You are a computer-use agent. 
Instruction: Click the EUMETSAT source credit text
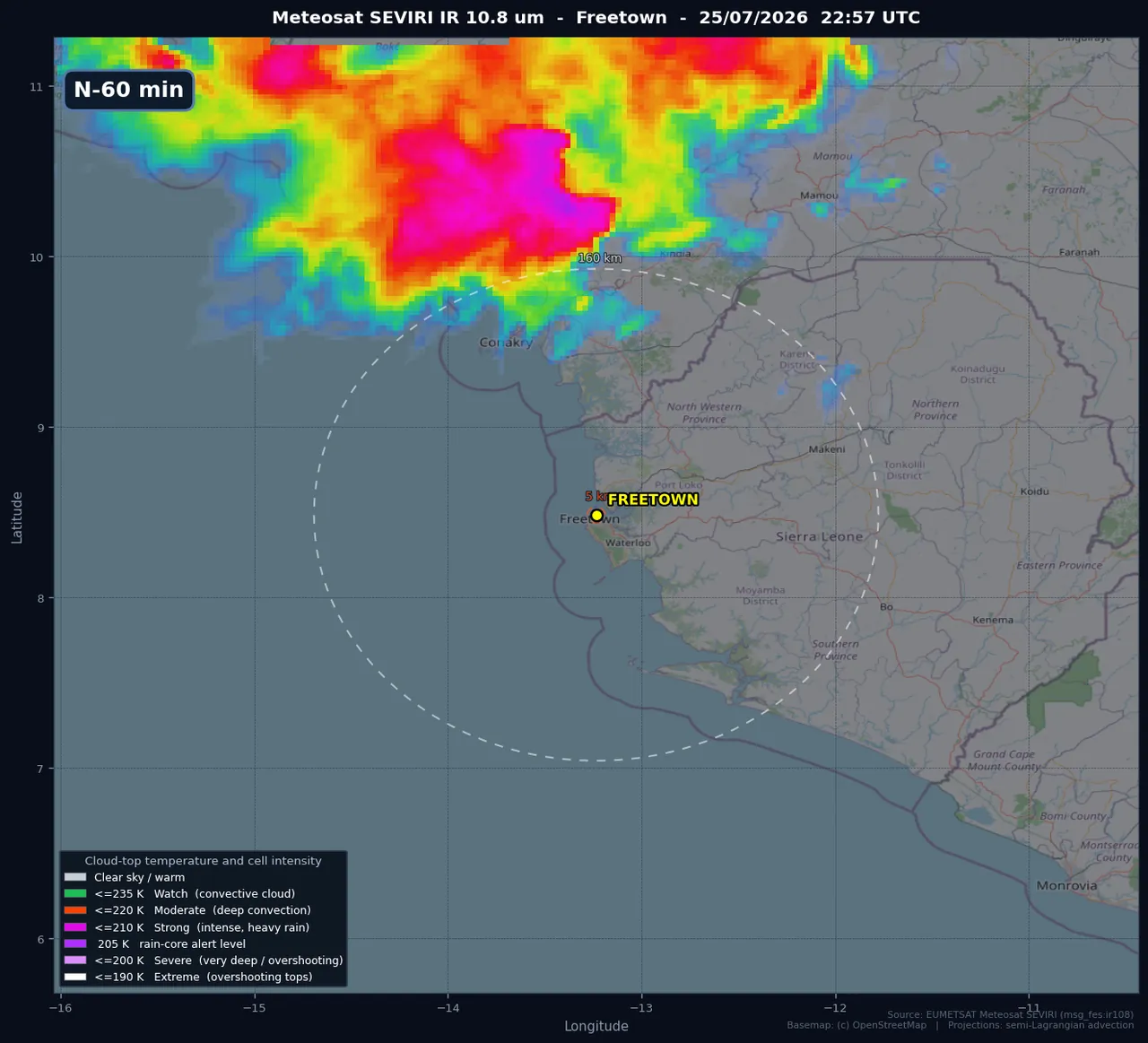(1010, 1015)
